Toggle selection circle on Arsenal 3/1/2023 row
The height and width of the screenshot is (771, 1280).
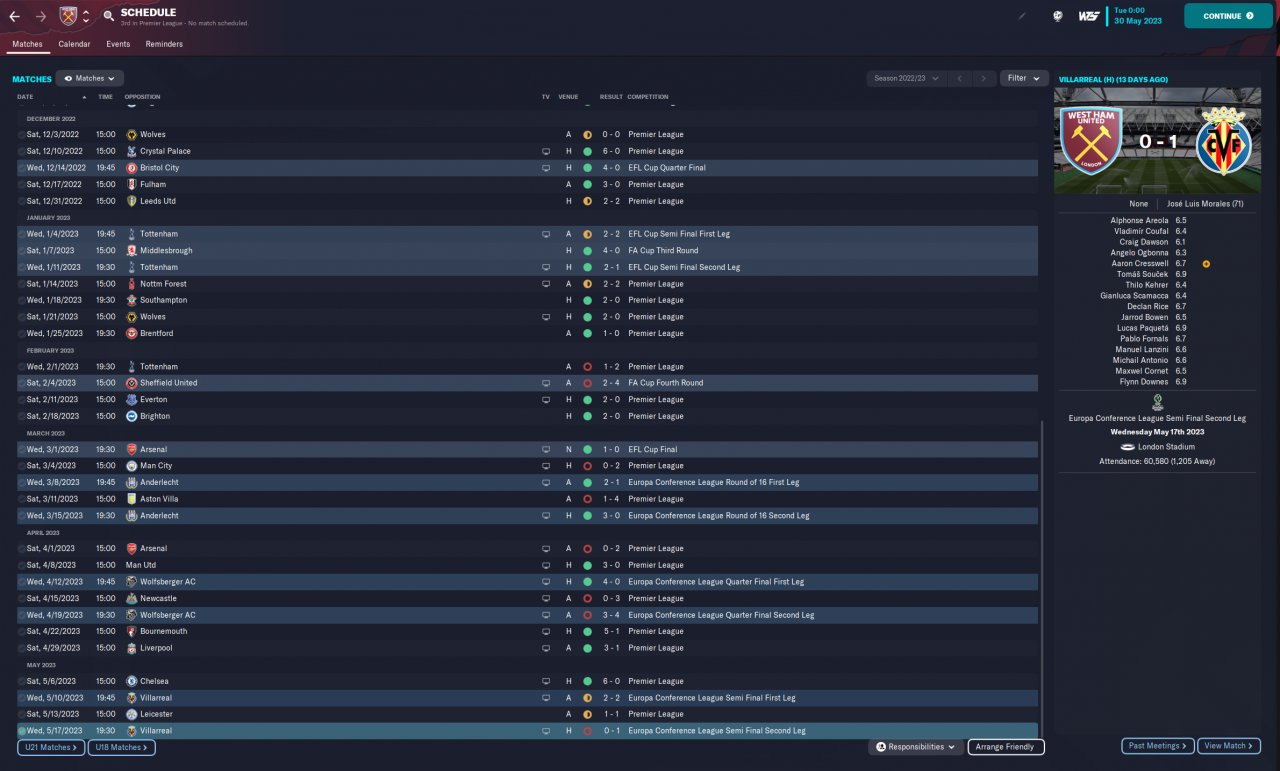coord(22,450)
